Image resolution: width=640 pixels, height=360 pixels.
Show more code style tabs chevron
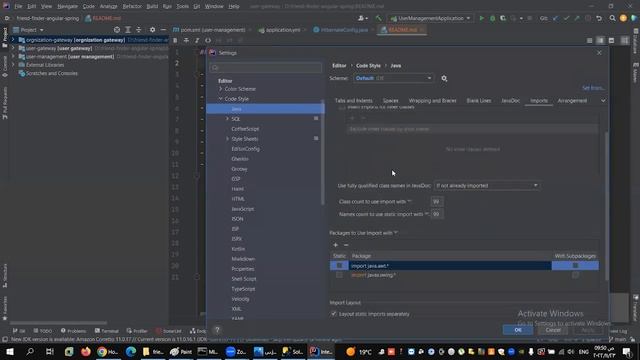[x=603, y=101]
